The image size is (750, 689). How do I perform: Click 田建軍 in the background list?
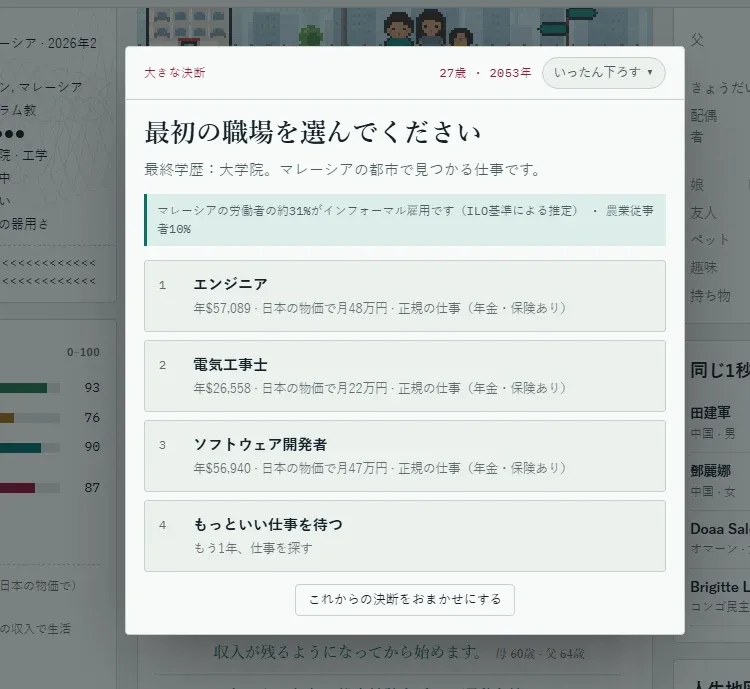pyautogui.click(x=710, y=412)
